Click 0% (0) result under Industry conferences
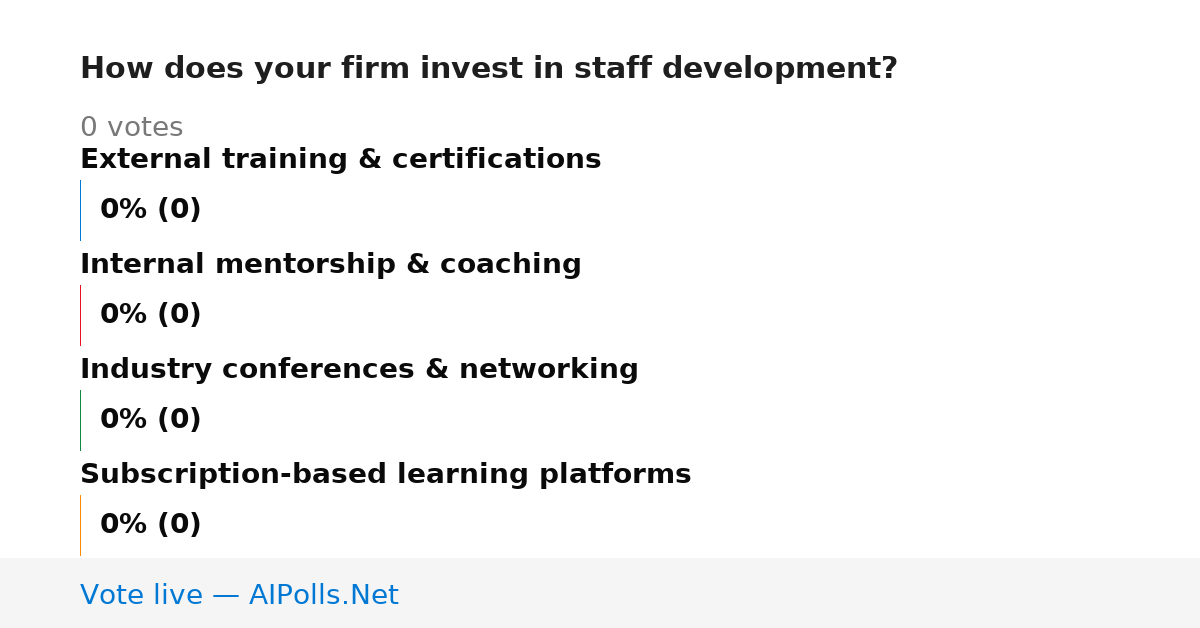1200x628 pixels. tap(150, 419)
